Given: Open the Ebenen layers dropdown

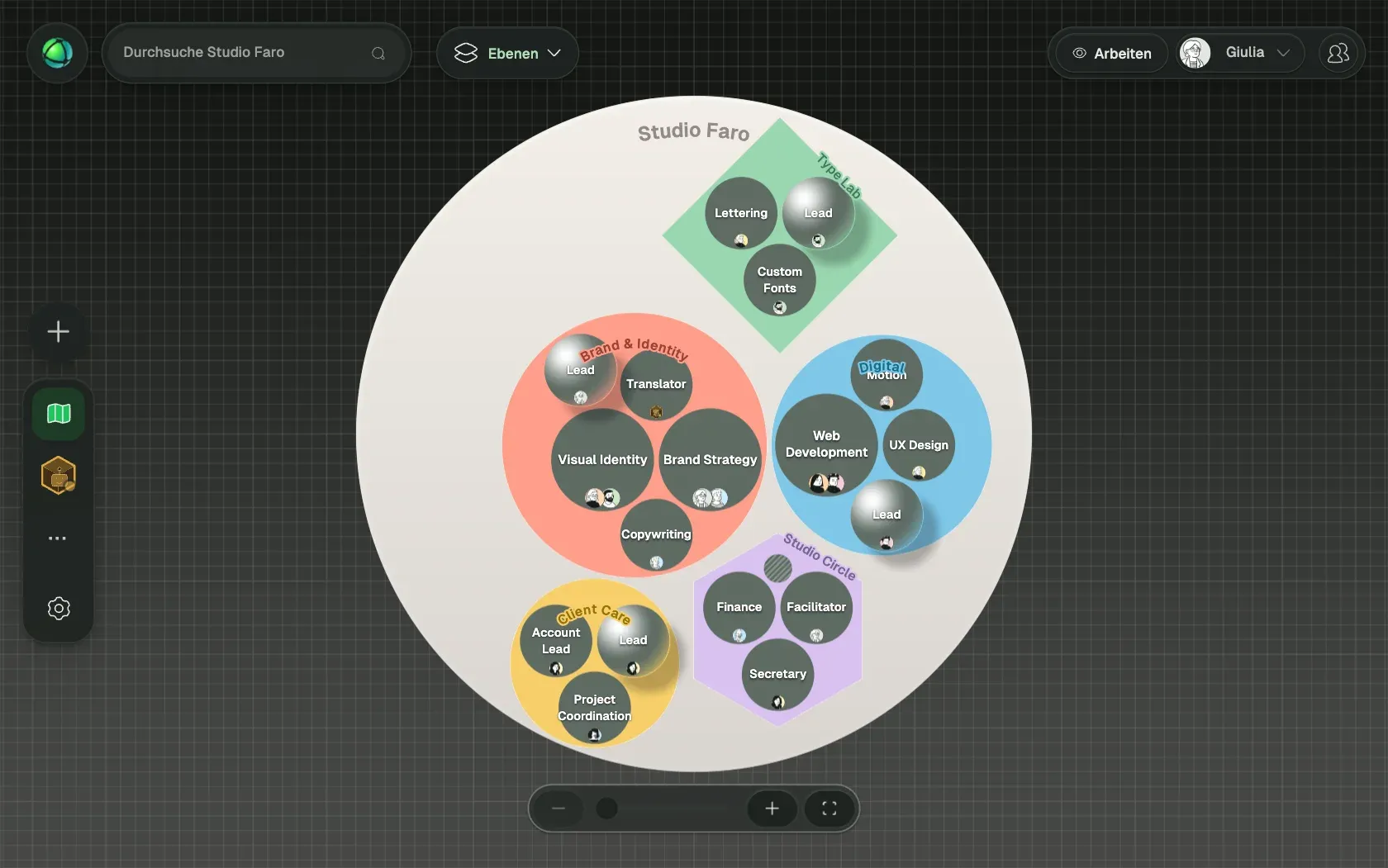Looking at the screenshot, I should 507,54.
